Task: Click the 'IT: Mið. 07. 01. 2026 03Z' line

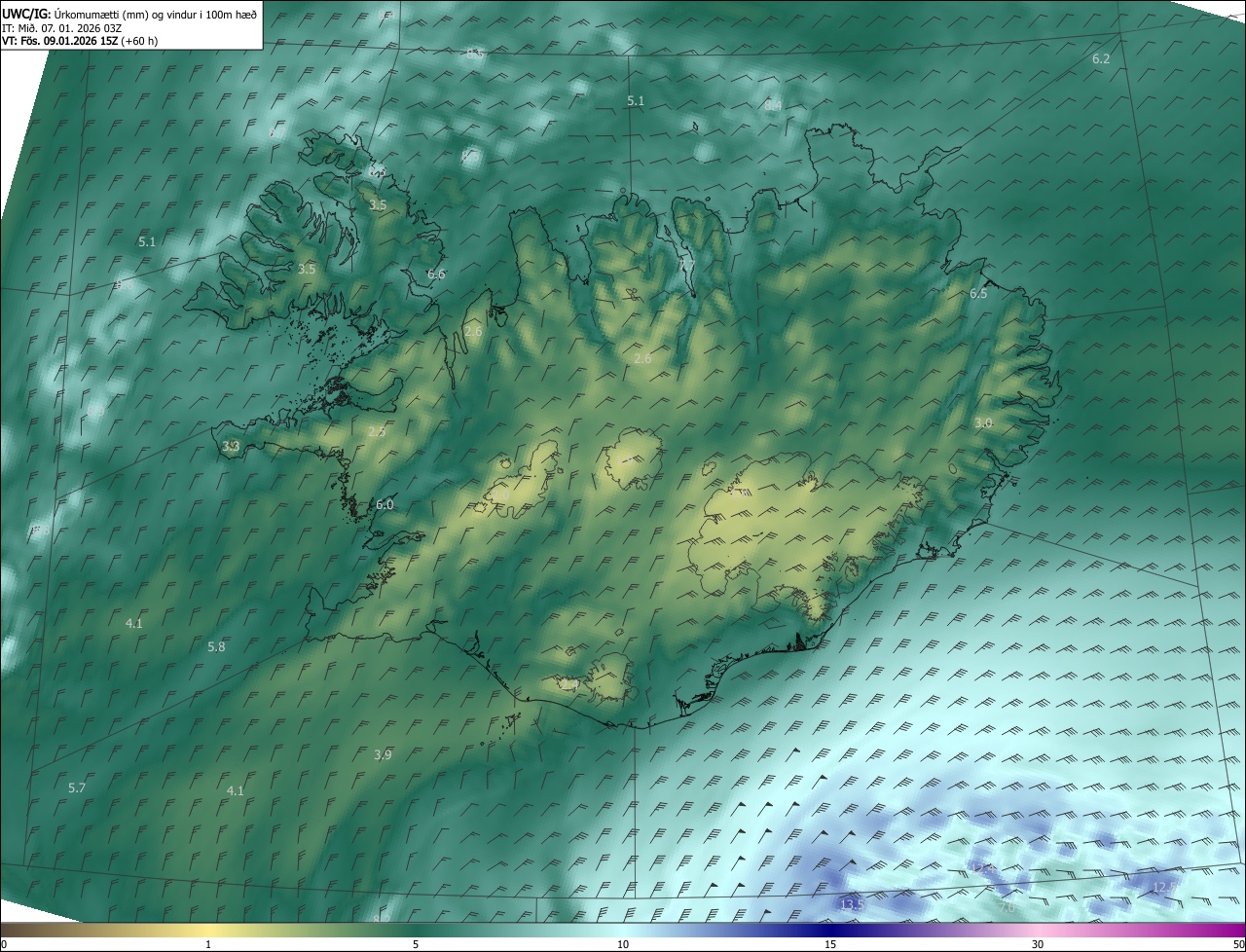Action: point(61,27)
